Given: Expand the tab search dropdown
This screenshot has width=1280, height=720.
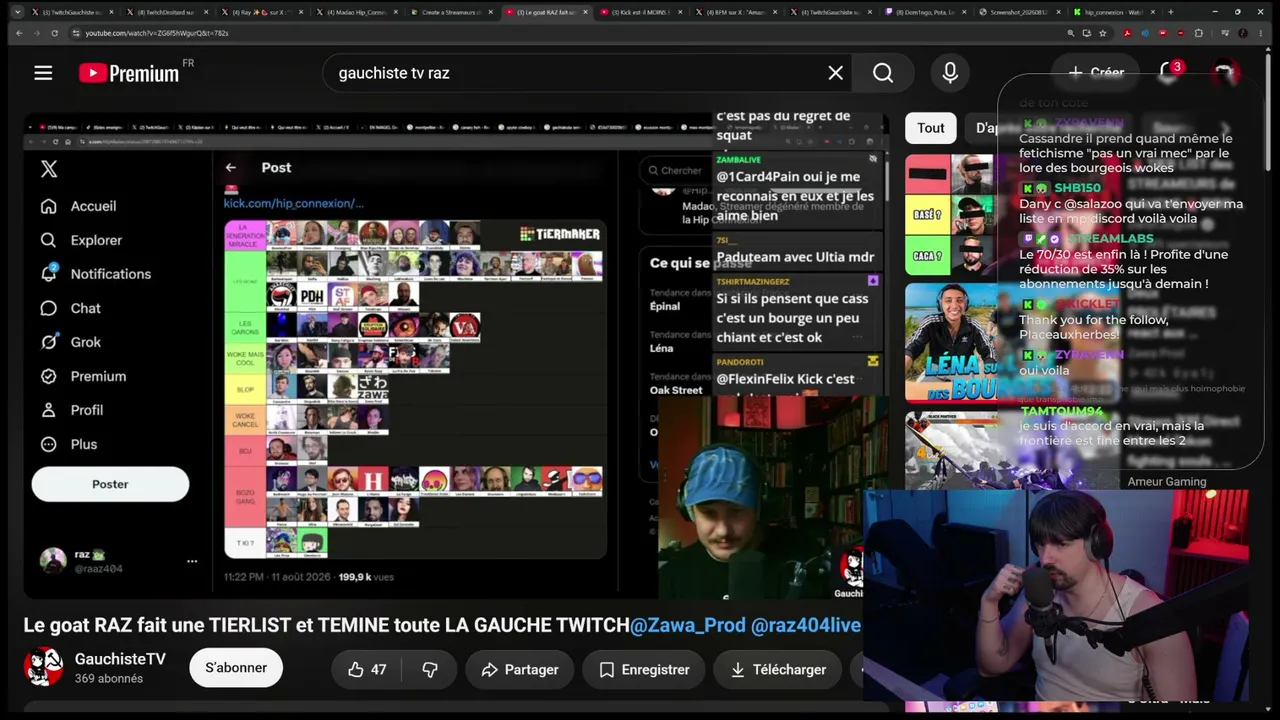Looking at the screenshot, I should [17, 12].
